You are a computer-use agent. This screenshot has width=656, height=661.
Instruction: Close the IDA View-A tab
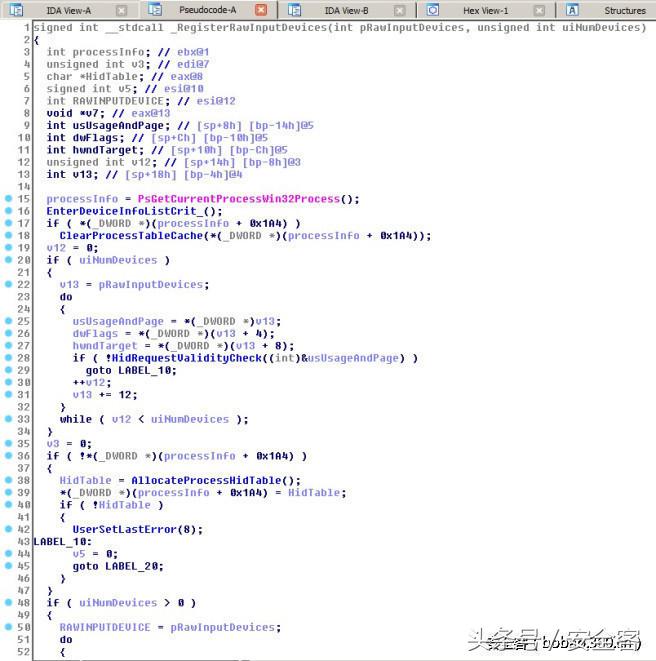pyautogui.click(x=121, y=11)
